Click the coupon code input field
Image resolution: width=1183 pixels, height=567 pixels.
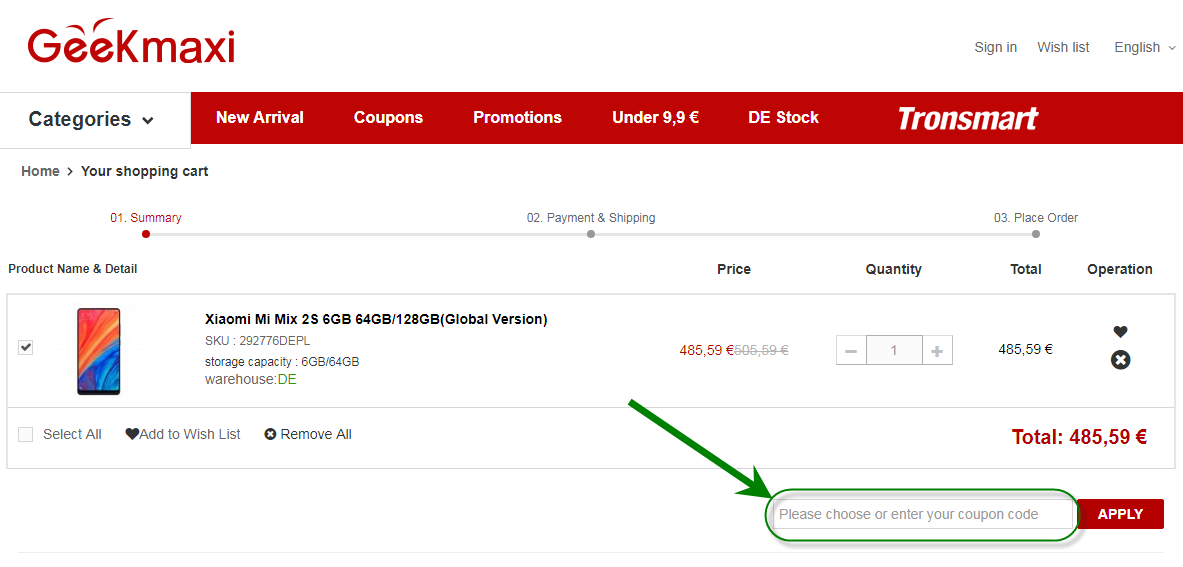point(923,514)
